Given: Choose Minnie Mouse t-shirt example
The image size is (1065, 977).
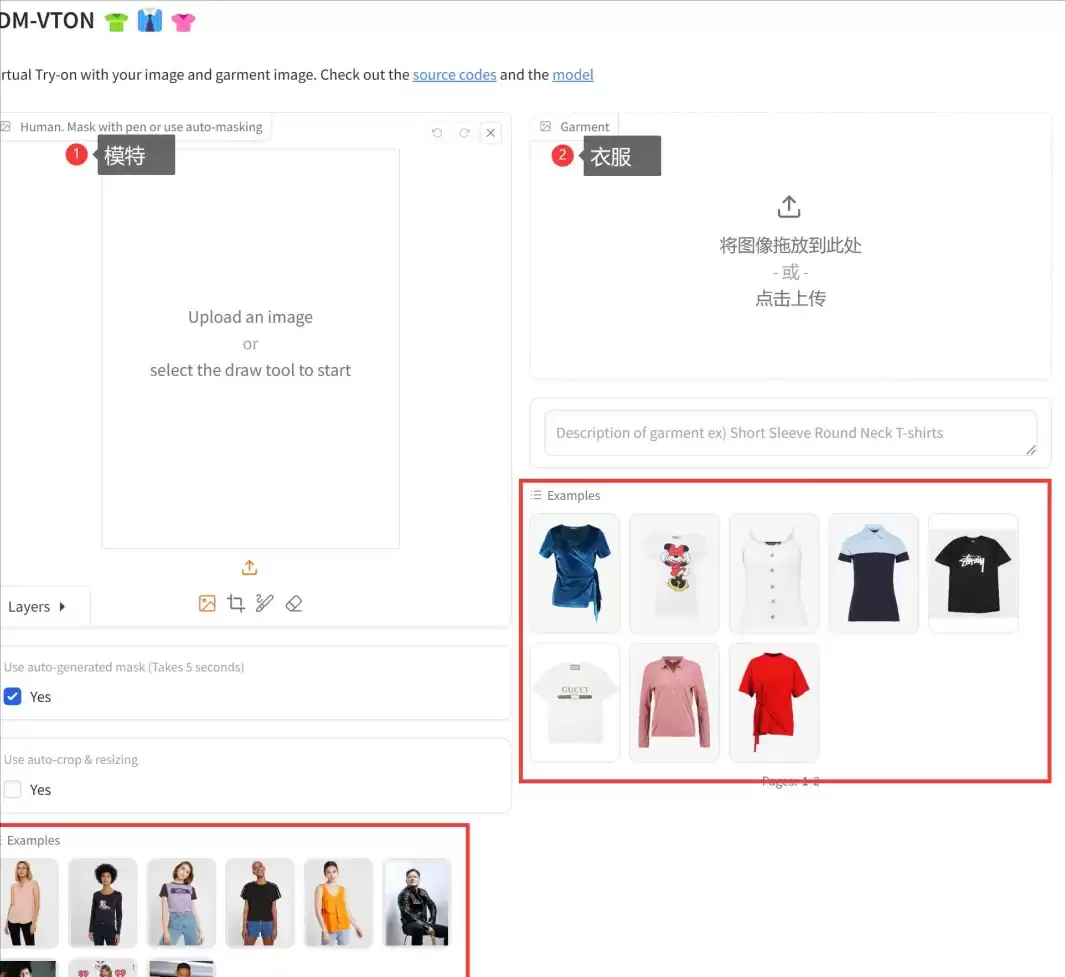Looking at the screenshot, I should [x=674, y=573].
